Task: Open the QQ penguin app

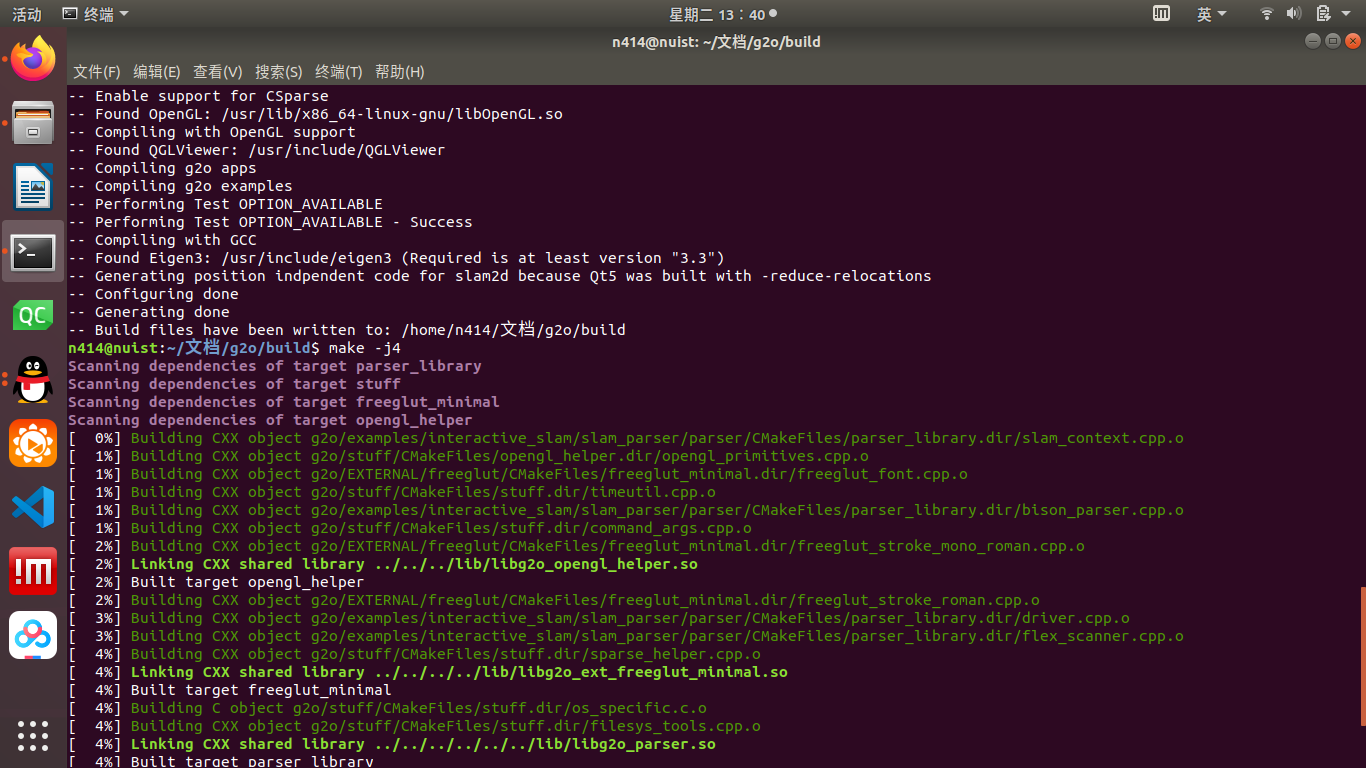Action: point(33,379)
